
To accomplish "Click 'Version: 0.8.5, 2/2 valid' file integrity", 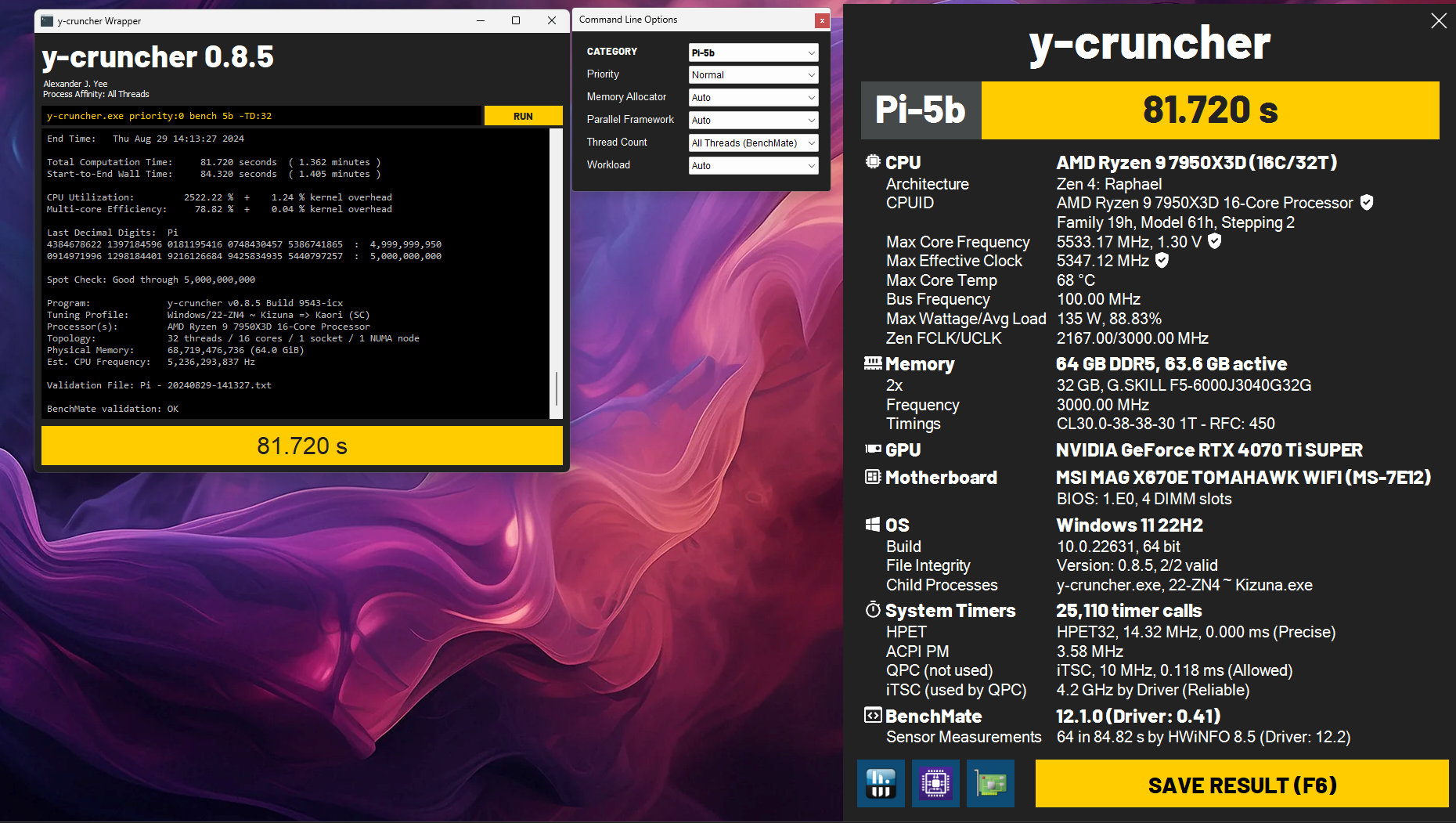I will [1137, 565].
